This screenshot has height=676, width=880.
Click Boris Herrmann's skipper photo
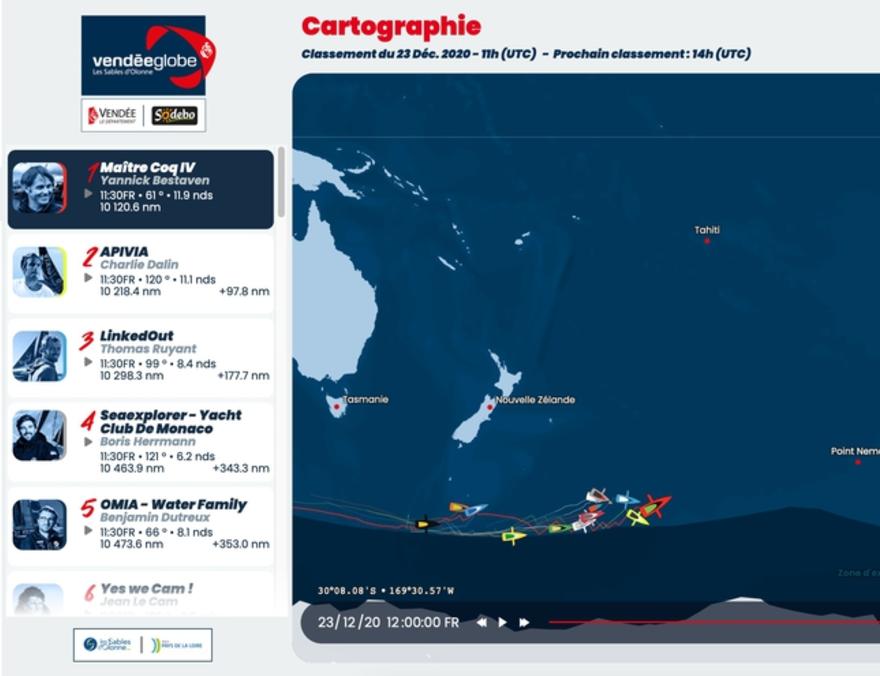pyautogui.click(x=39, y=435)
